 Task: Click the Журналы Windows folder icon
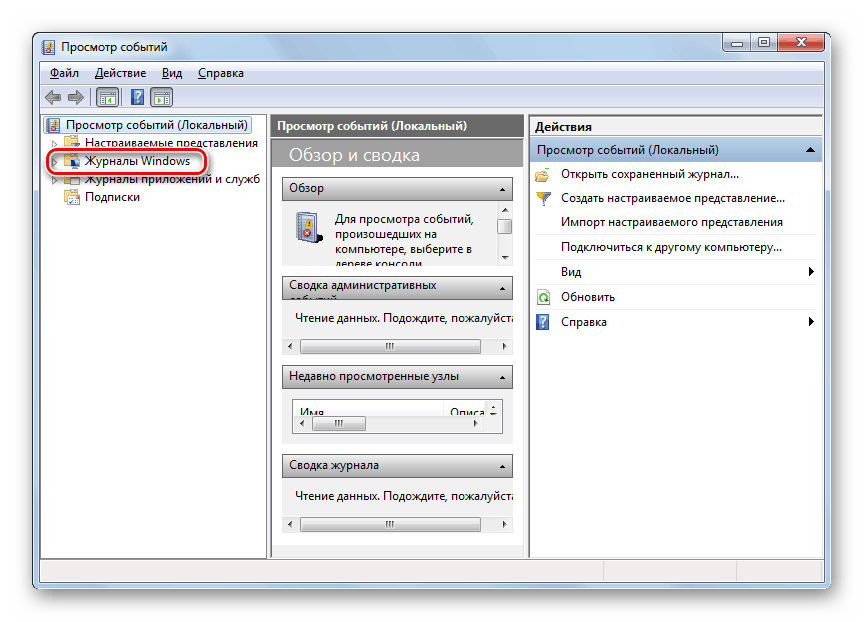click(72, 161)
